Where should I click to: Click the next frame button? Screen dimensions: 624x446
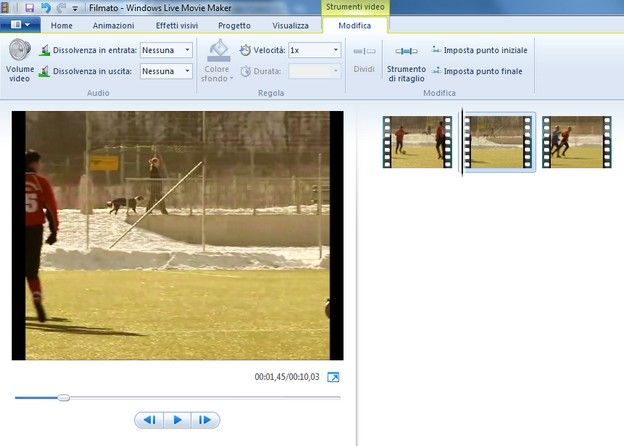[205, 420]
